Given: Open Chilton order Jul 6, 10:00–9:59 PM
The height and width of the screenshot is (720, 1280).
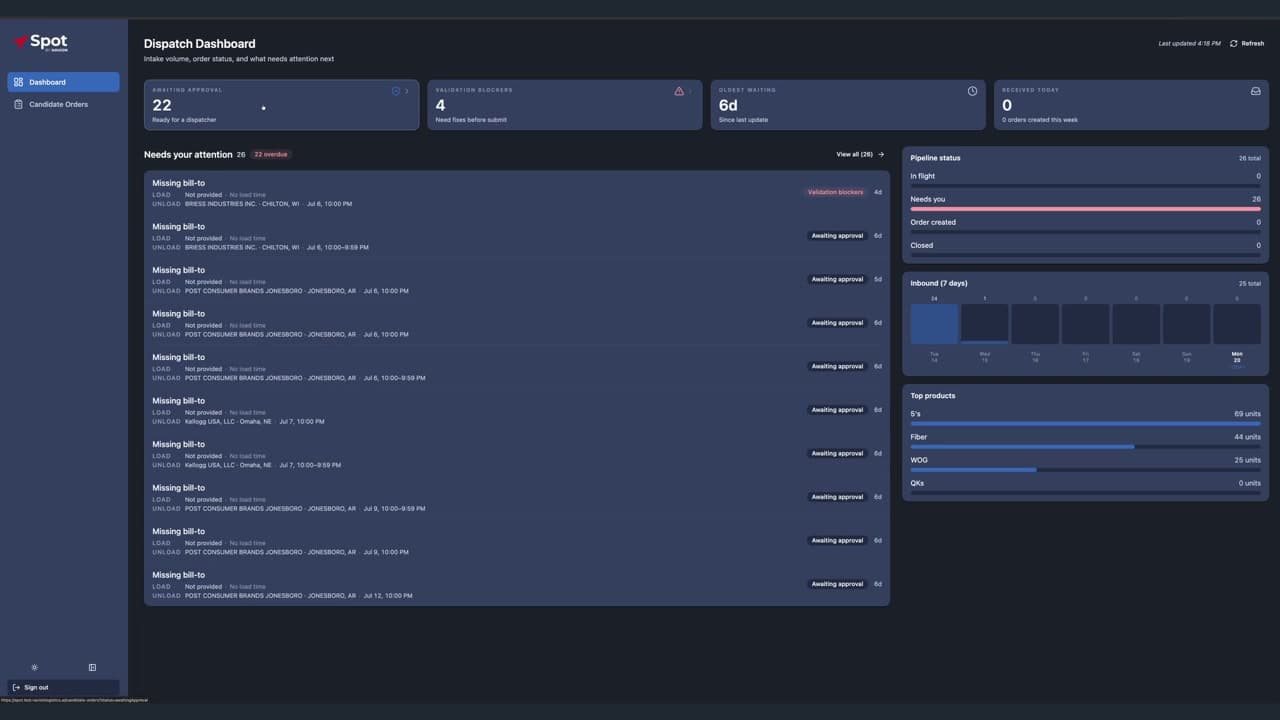Looking at the screenshot, I should click(x=517, y=236).
